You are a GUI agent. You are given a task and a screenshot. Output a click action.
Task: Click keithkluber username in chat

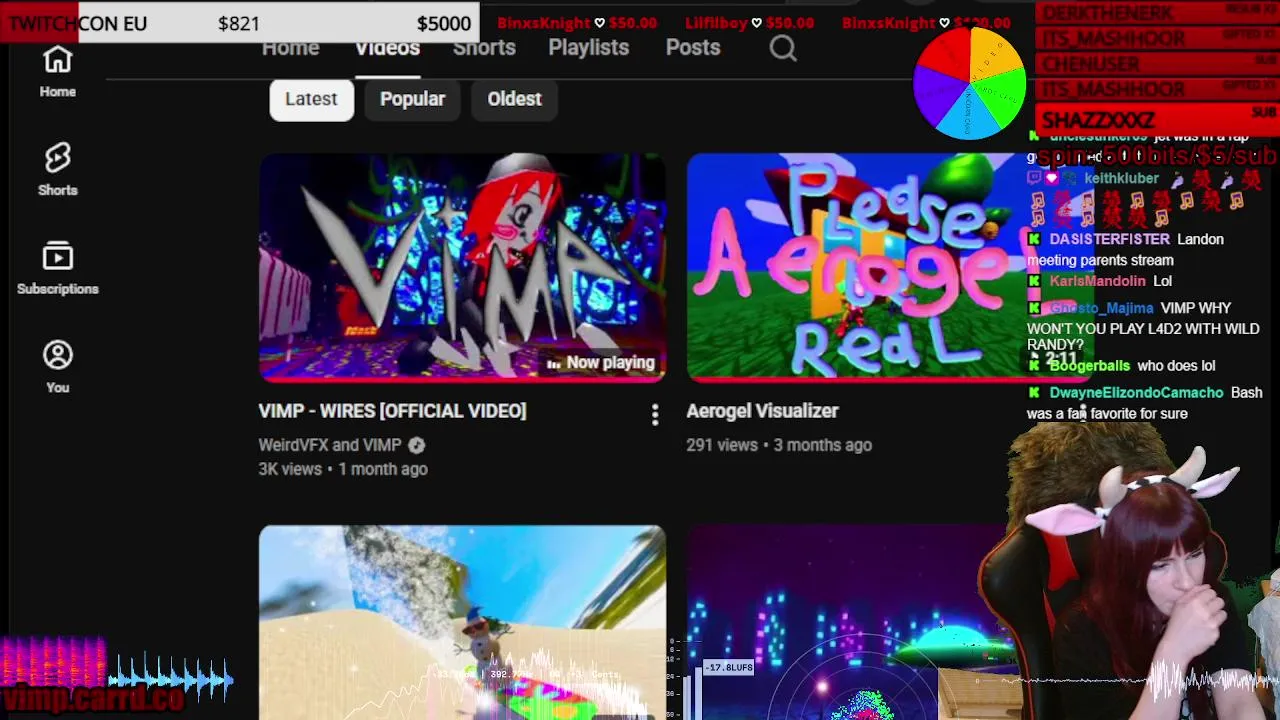(x=1121, y=178)
